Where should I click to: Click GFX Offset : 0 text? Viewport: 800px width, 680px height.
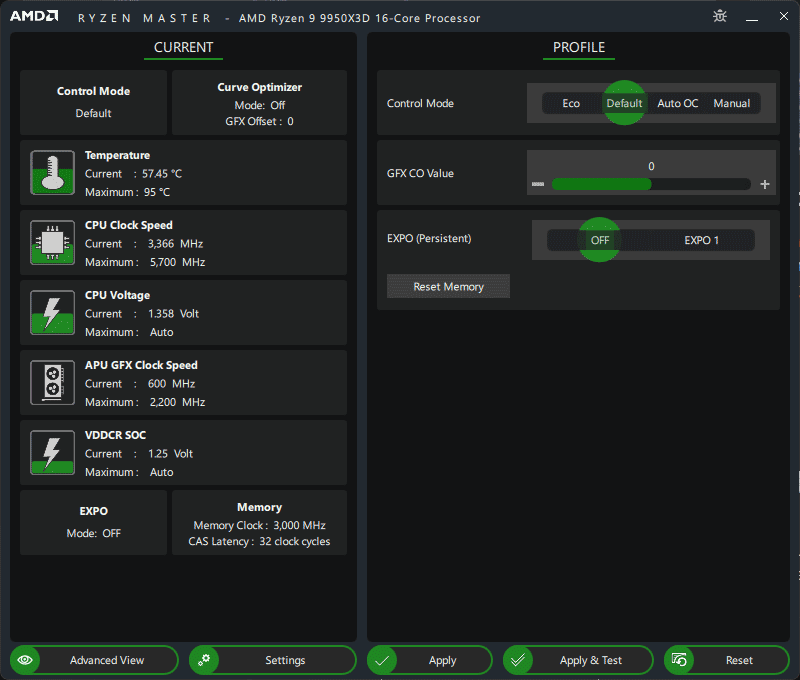tap(259, 121)
